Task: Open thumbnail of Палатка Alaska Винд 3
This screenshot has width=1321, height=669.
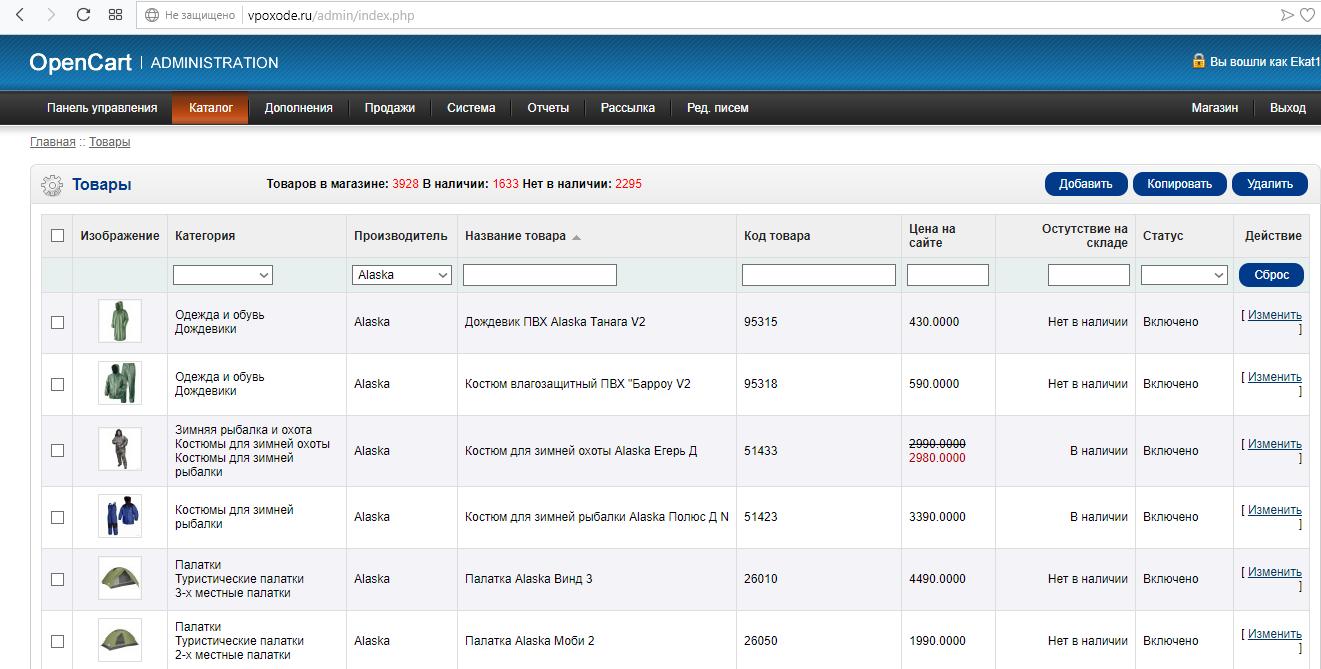Action: (120, 578)
